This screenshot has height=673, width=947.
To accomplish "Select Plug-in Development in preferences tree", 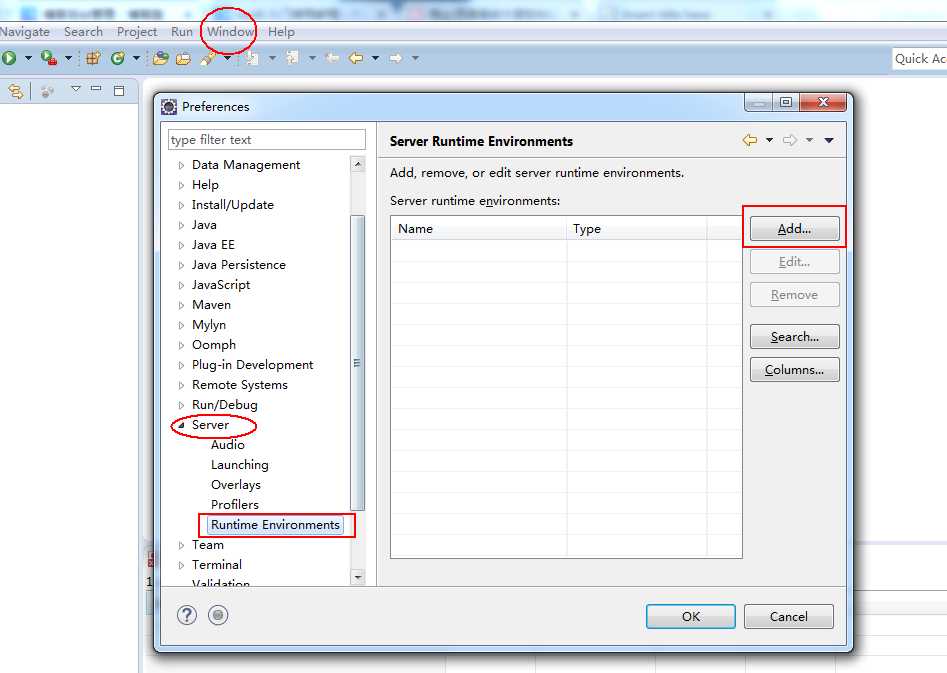I will pos(252,365).
